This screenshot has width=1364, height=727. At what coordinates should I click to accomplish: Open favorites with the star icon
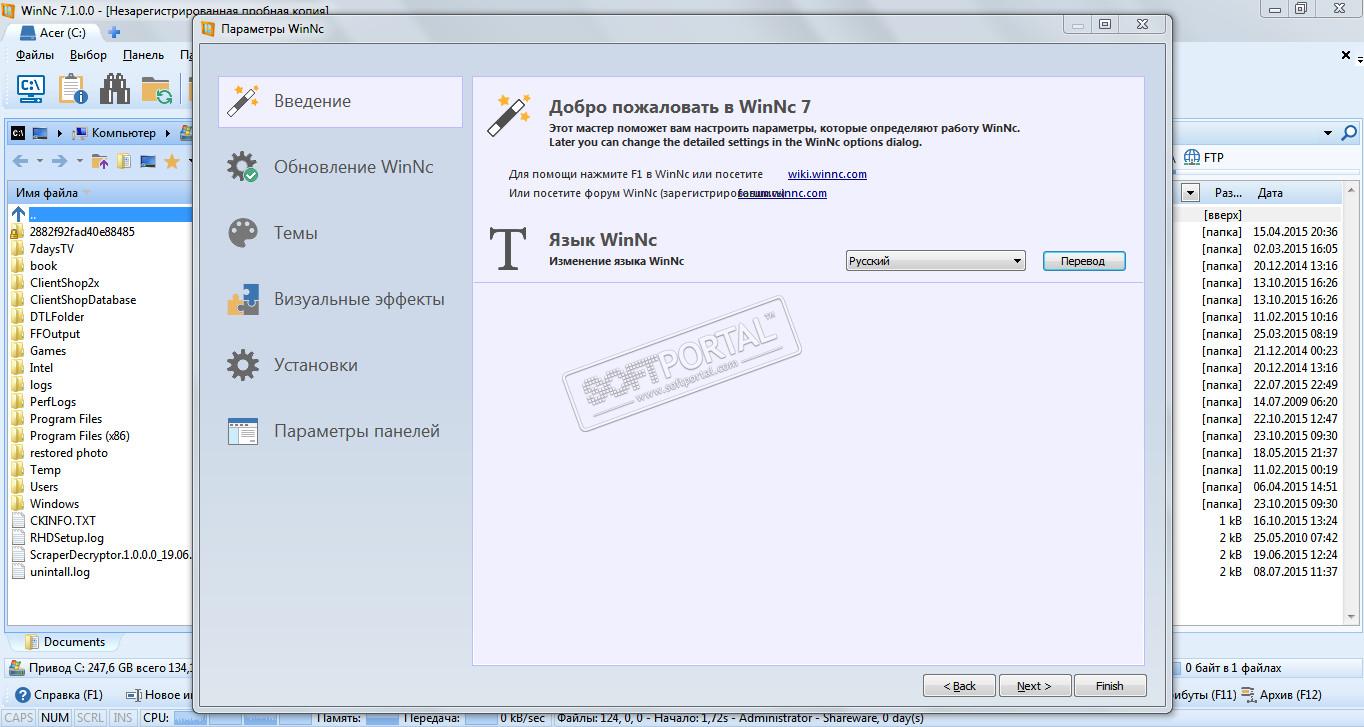click(172, 161)
